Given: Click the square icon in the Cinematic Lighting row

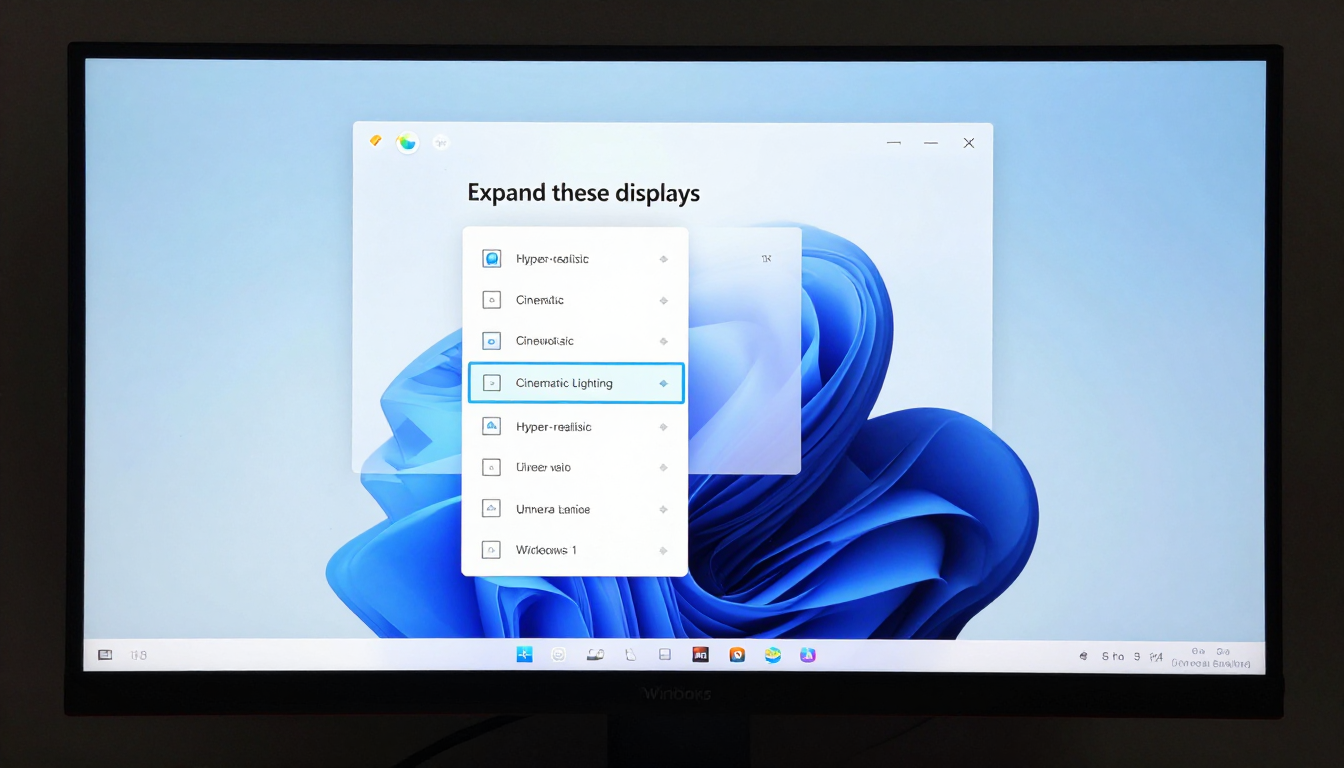Looking at the screenshot, I should pyautogui.click(x=491, y=383).
